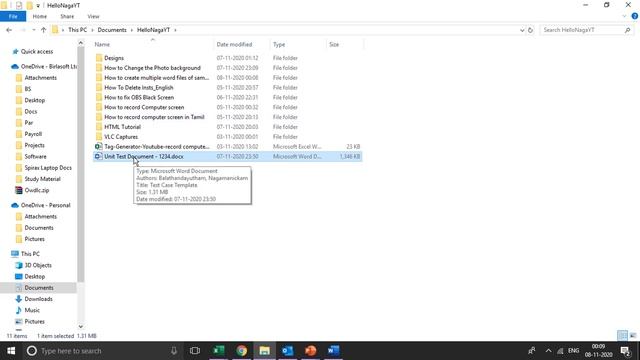Open Downloads under This PC
The width and height of the screenshot is (640, 360).
(x=38, y=299)
